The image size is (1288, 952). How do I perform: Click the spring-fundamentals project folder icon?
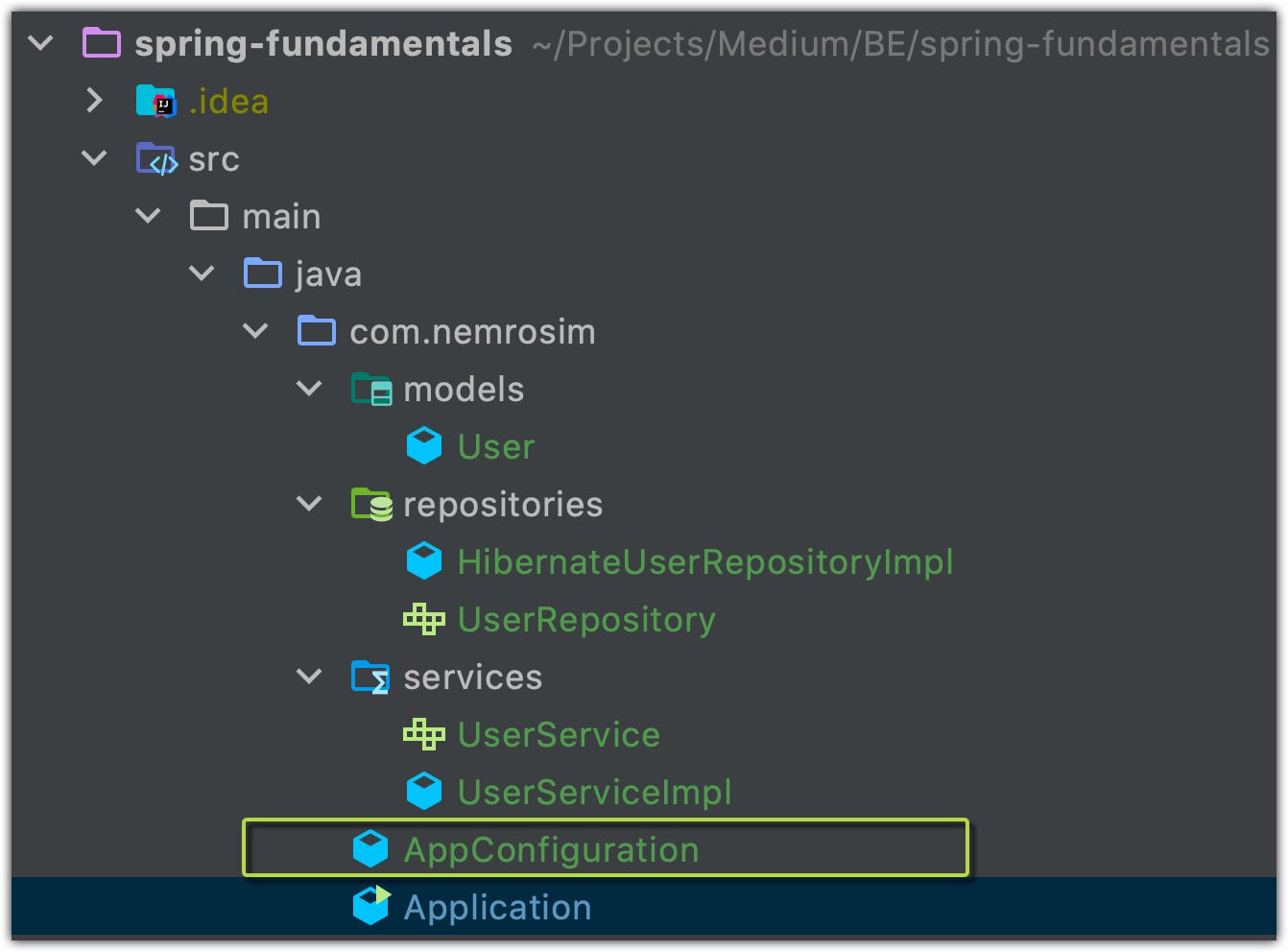click(x=102, y=43)
